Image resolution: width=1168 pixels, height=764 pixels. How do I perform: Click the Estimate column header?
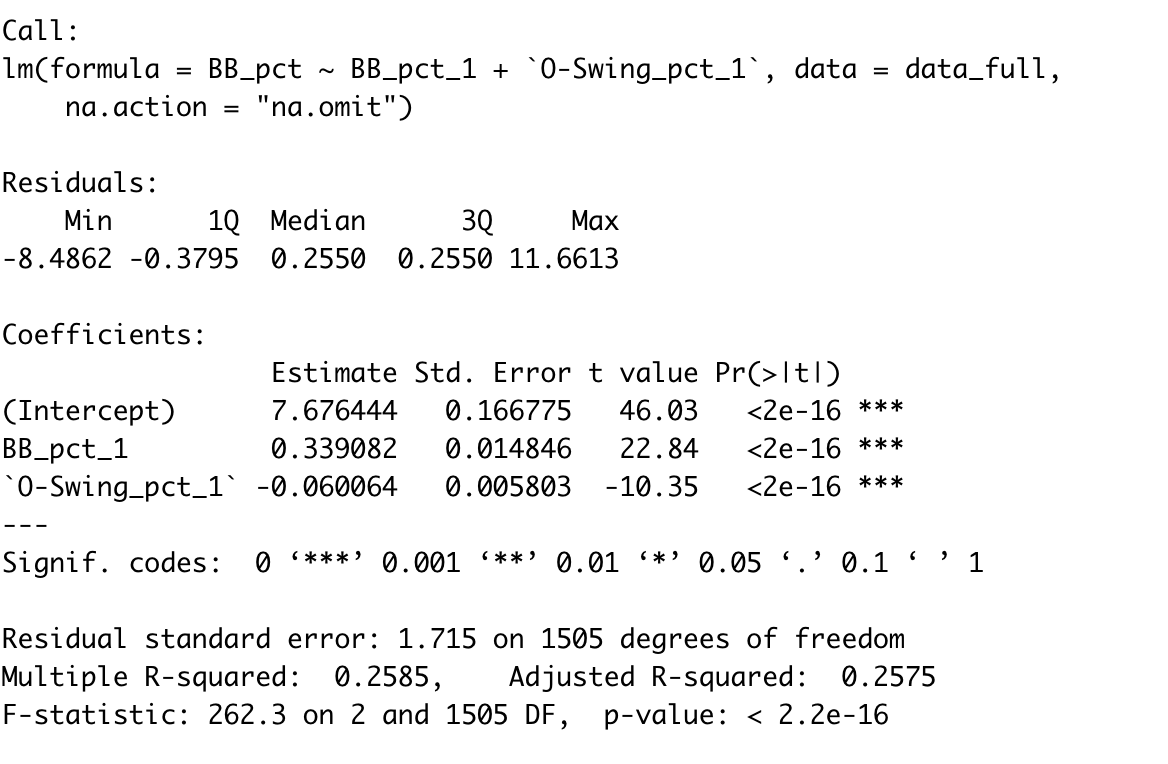click(x=334, y=373)
